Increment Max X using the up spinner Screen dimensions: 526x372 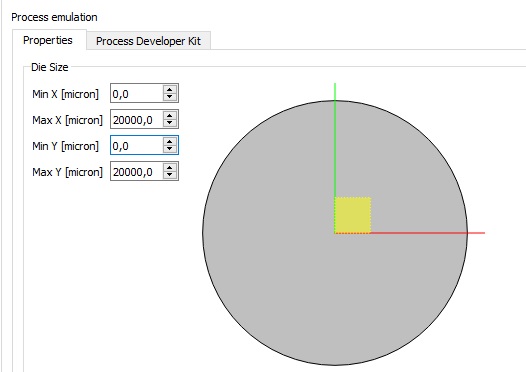[x=170, y=115]
